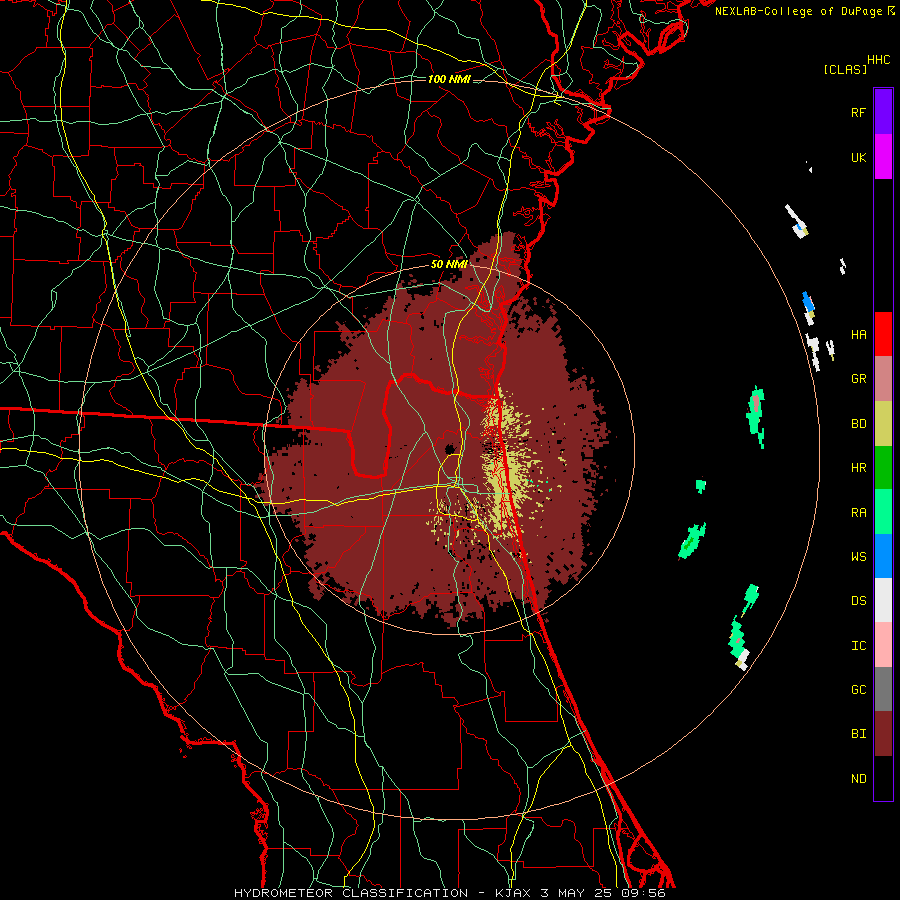900x900 pixels.
Task: Click the IC legend label text
Action: point(858,646)
